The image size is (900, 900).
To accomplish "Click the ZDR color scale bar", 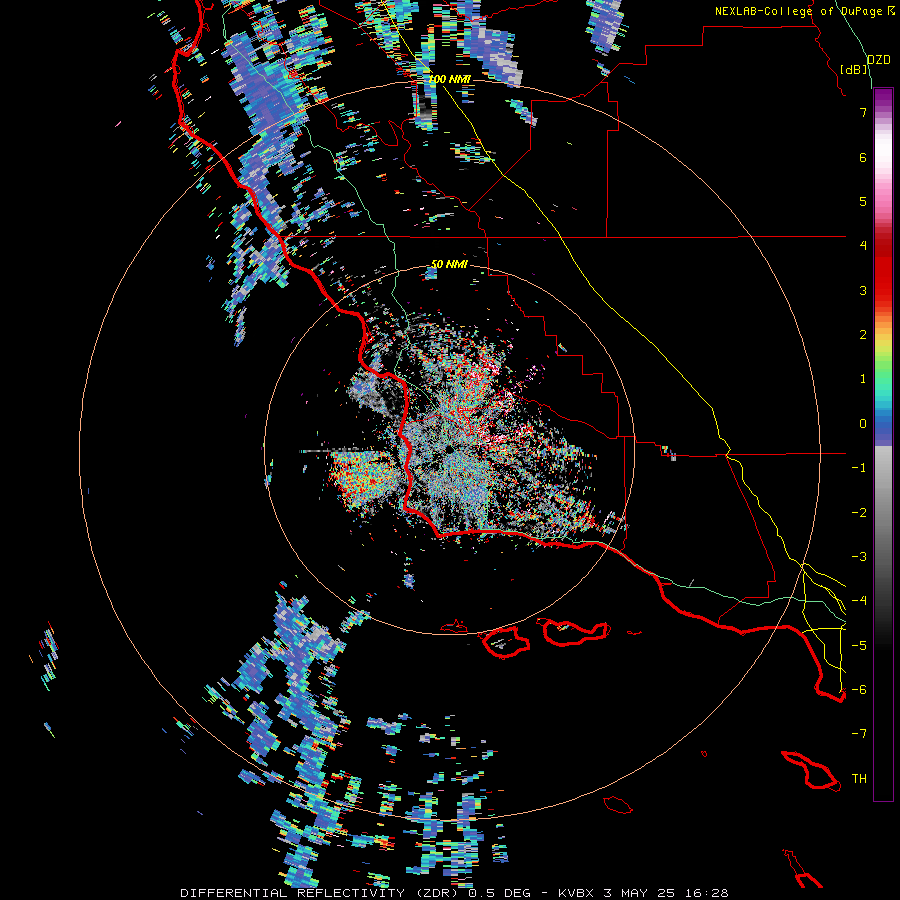I will [x=883, y=444].
